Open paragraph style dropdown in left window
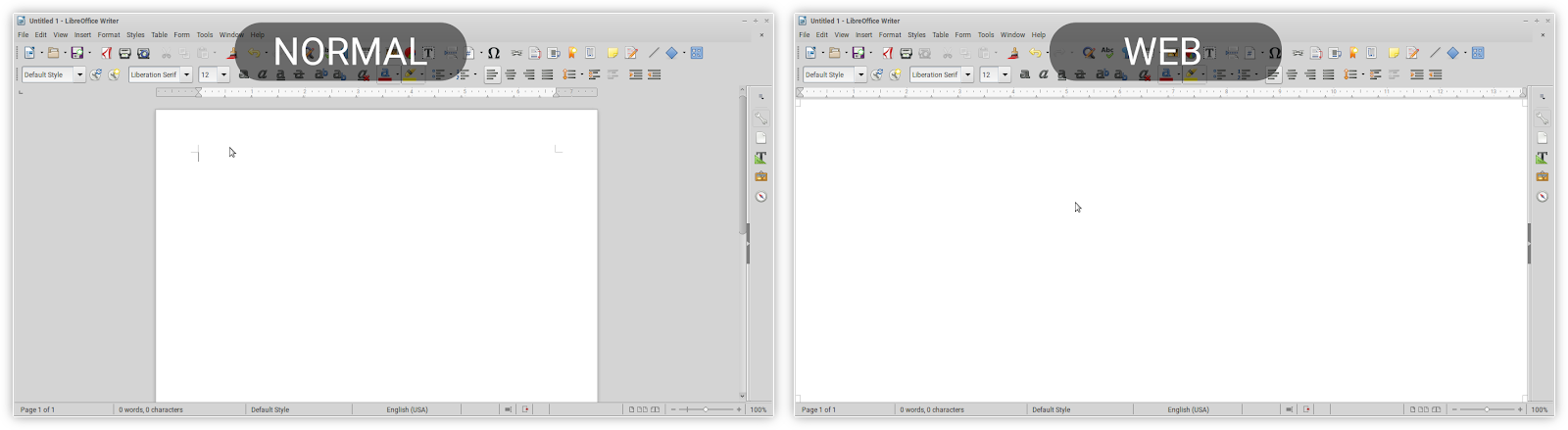Image resolution: width=1568 pixels, height=430 pixels. pyautogui.click(x=79, y=74)
